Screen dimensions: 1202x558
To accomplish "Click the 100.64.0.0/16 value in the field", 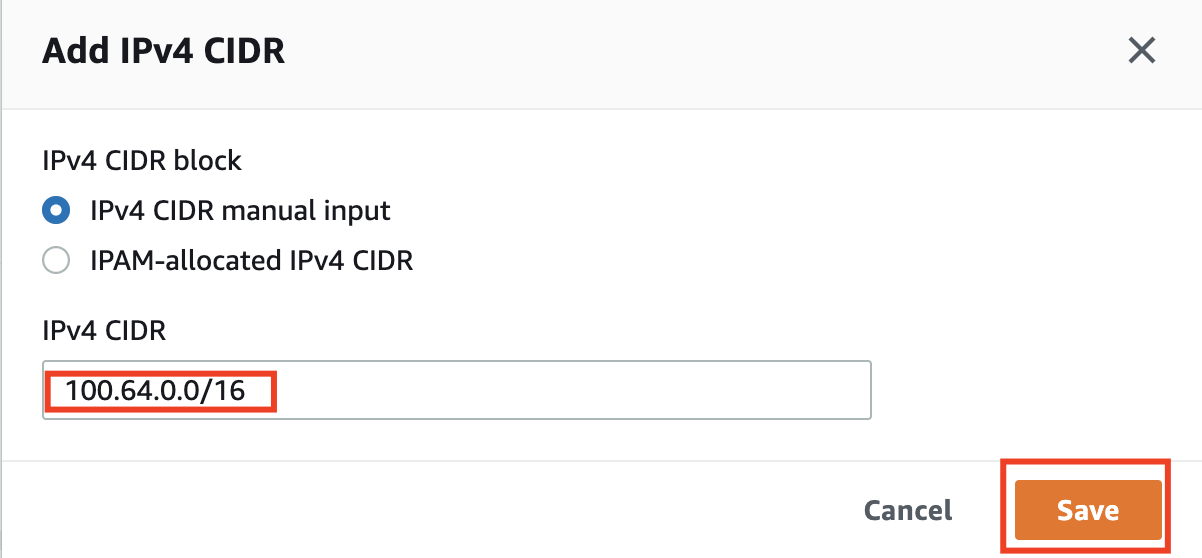I will point(155,390).
